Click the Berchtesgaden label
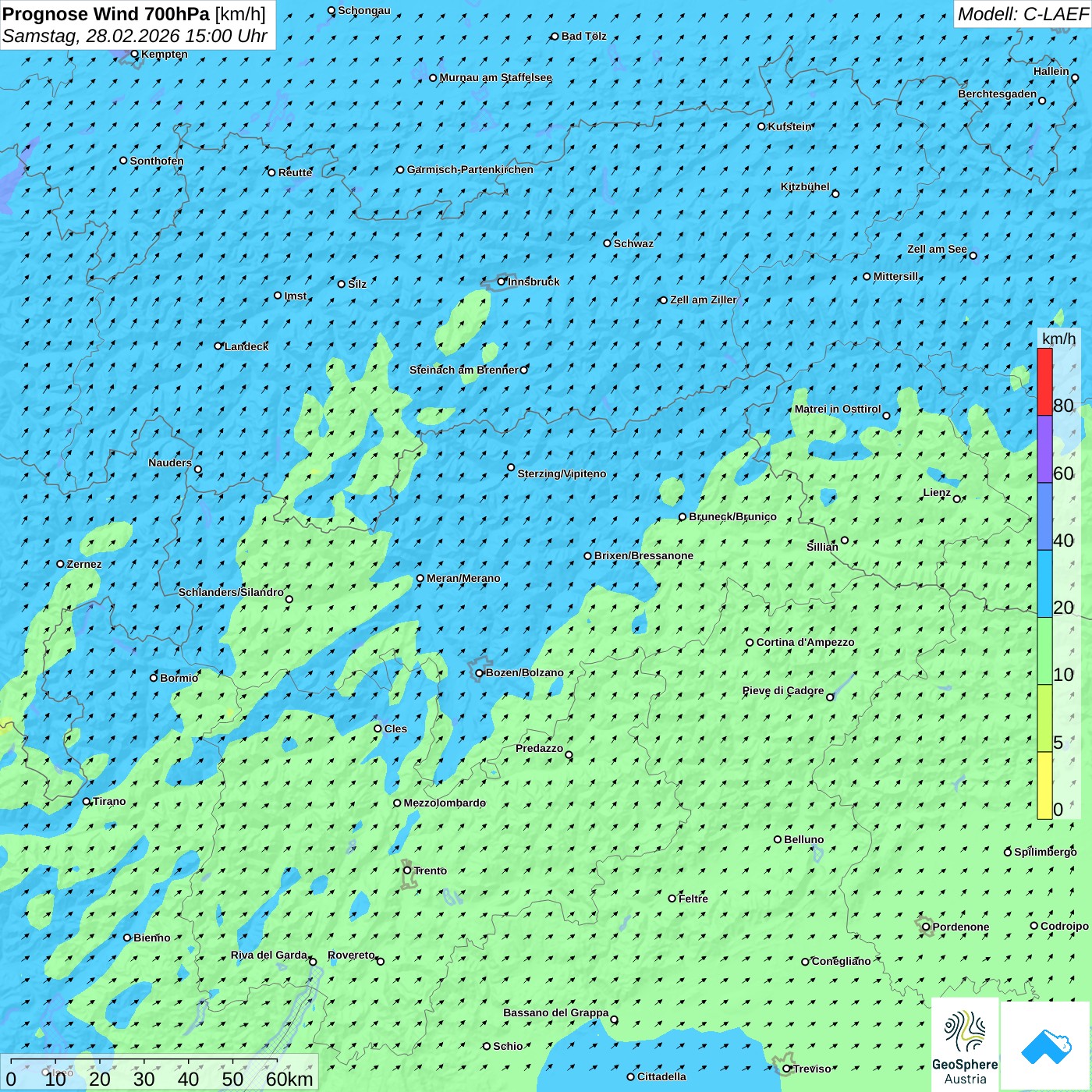Screen dimensions: 1092x1092 [x=998, y=94]
